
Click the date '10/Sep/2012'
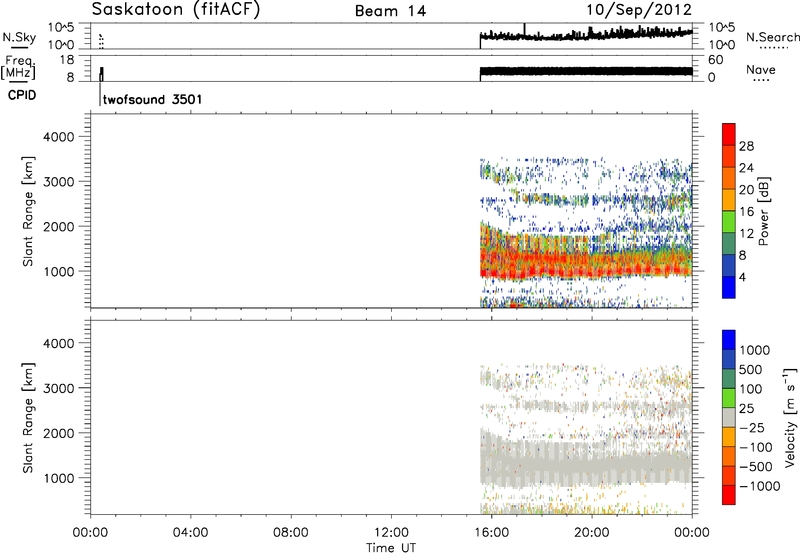click(x=639, y=10)
